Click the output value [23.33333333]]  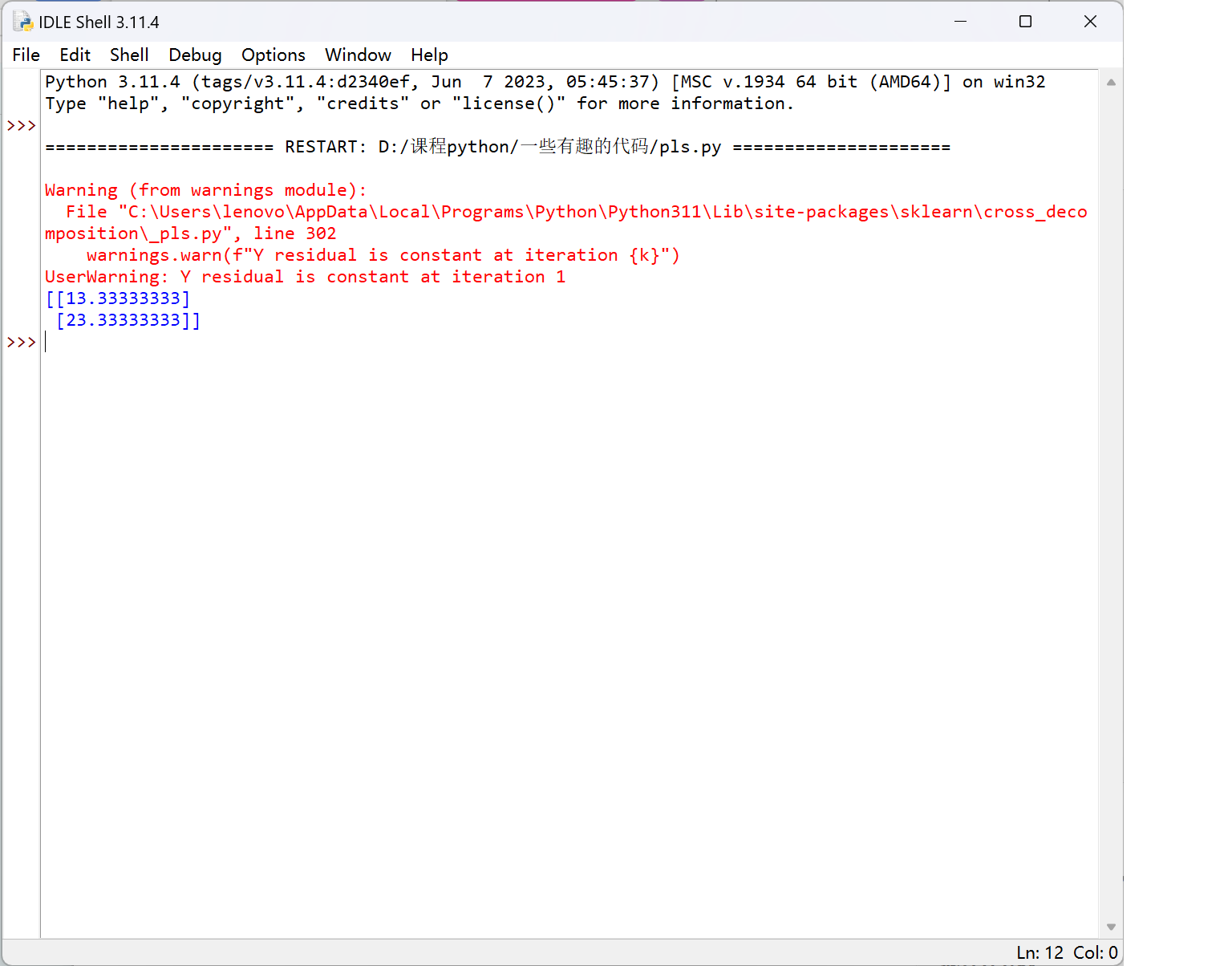click(x=128, y=320)
